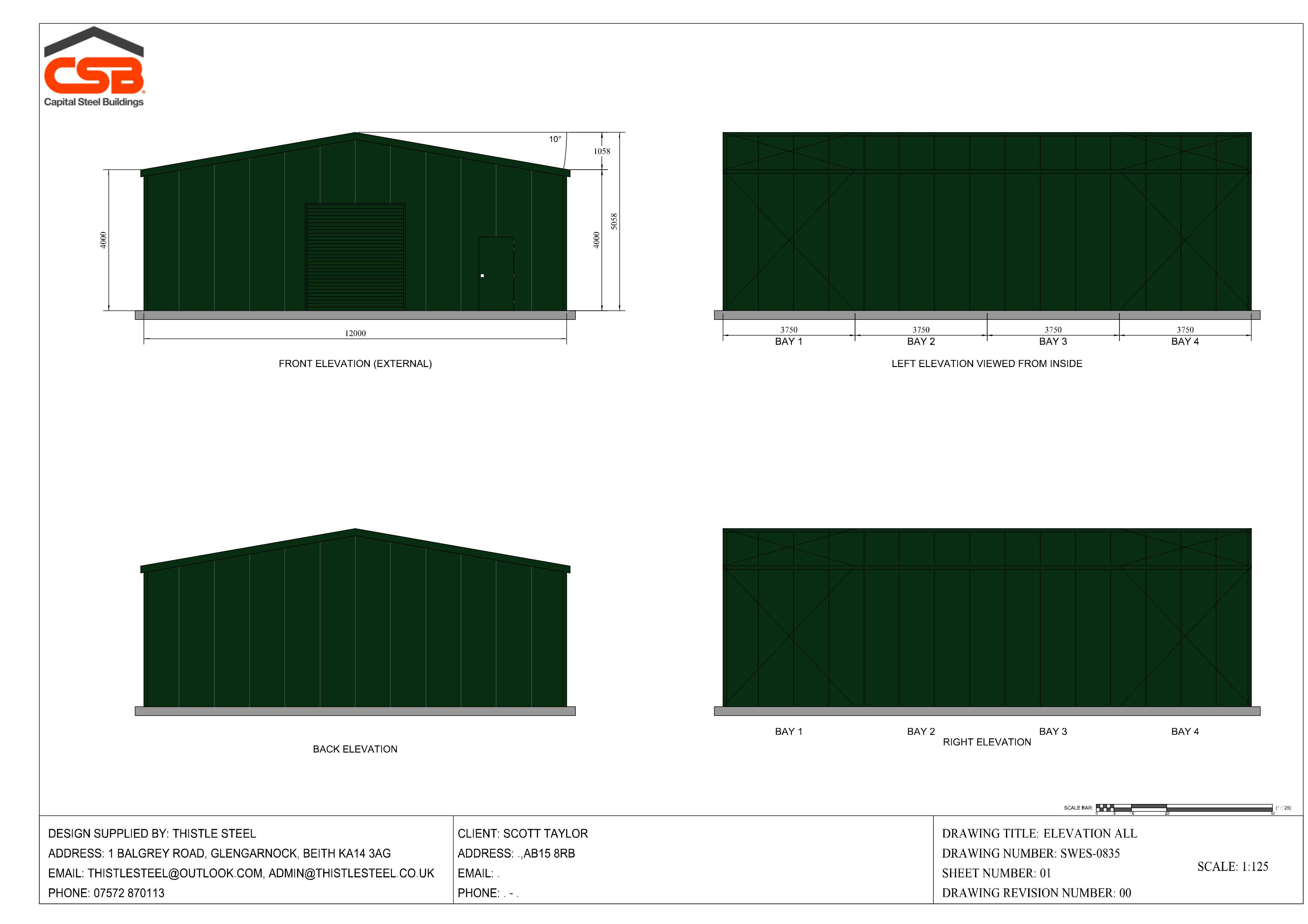1308x924 pixels.
Task: Click the personnel door on front elevation
Action: pos(496,274)
